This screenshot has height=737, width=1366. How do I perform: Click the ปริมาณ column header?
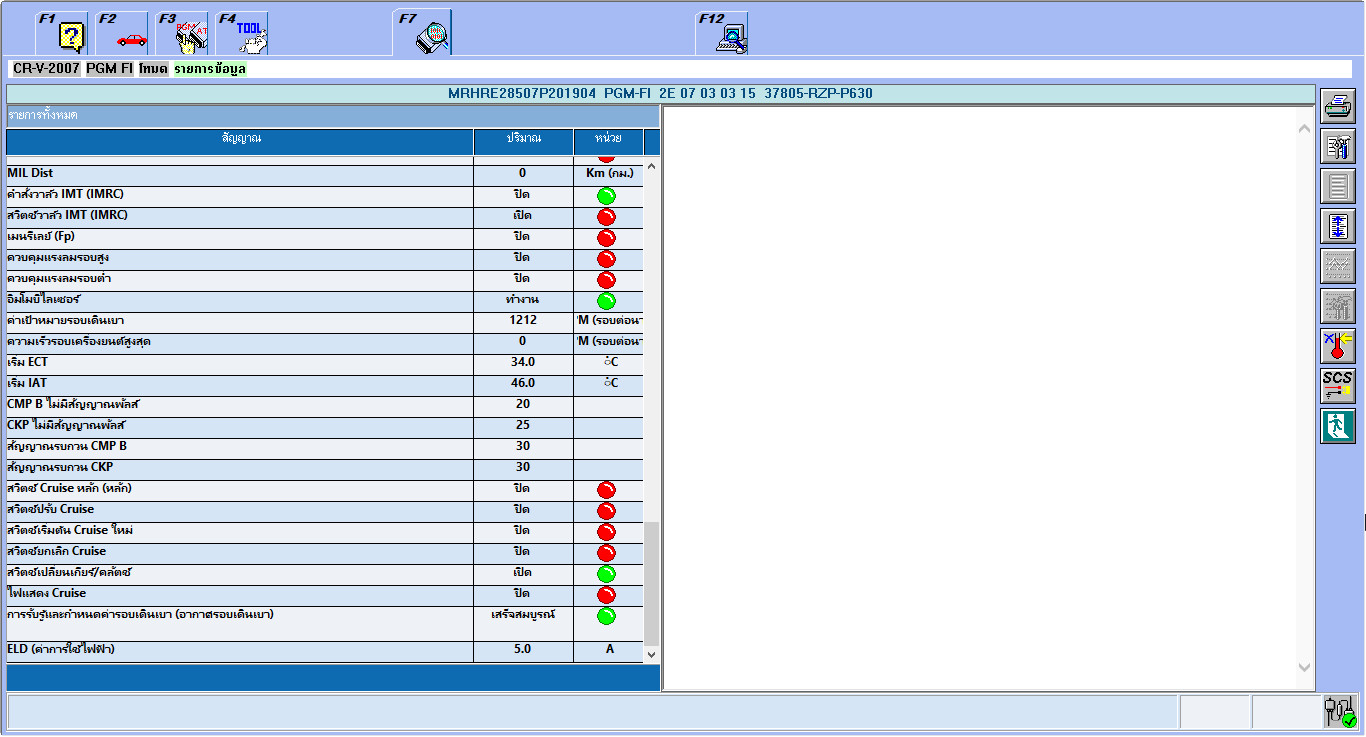point(523,141)
